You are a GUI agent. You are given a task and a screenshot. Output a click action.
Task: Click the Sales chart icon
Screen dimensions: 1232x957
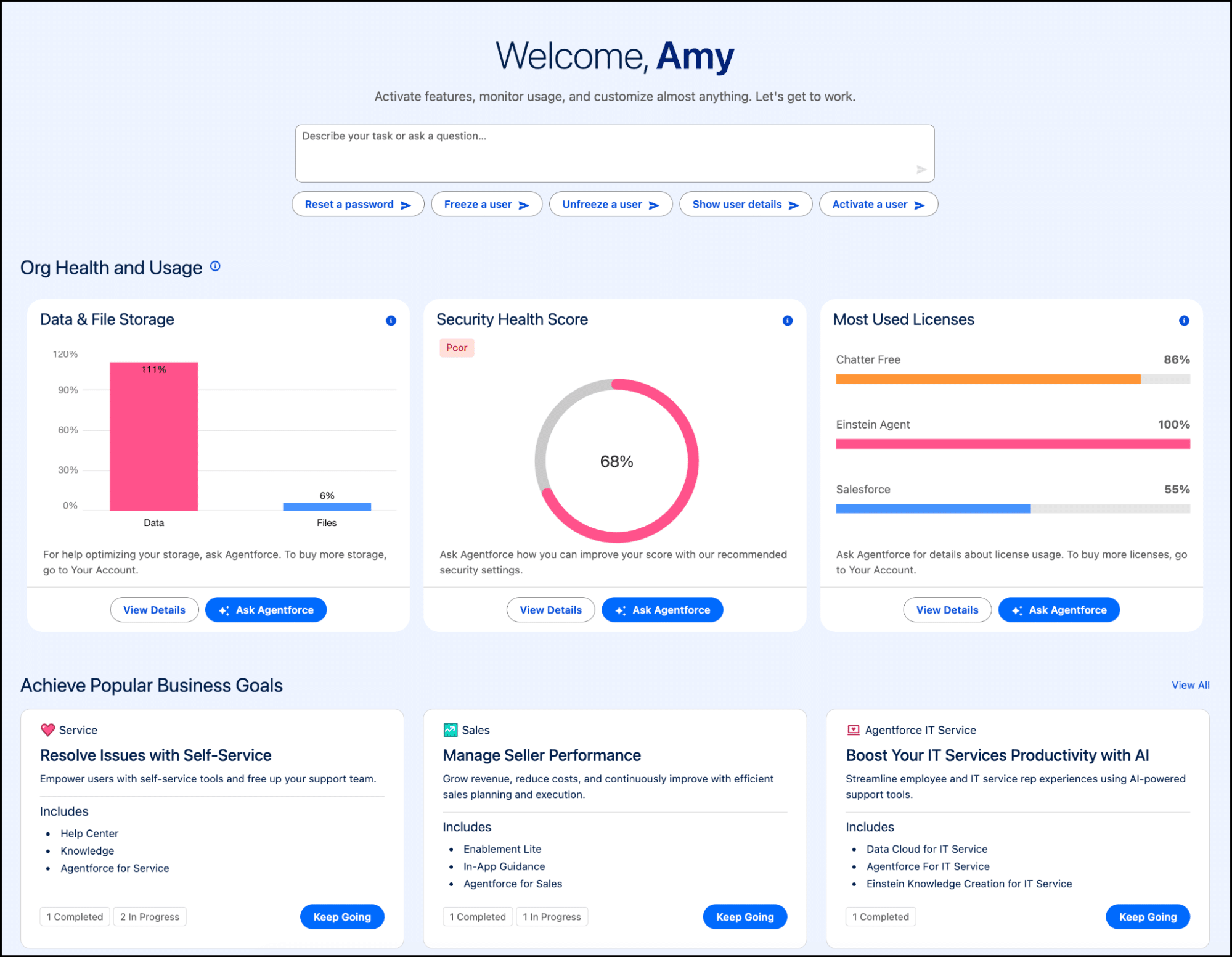click(451, 730)
